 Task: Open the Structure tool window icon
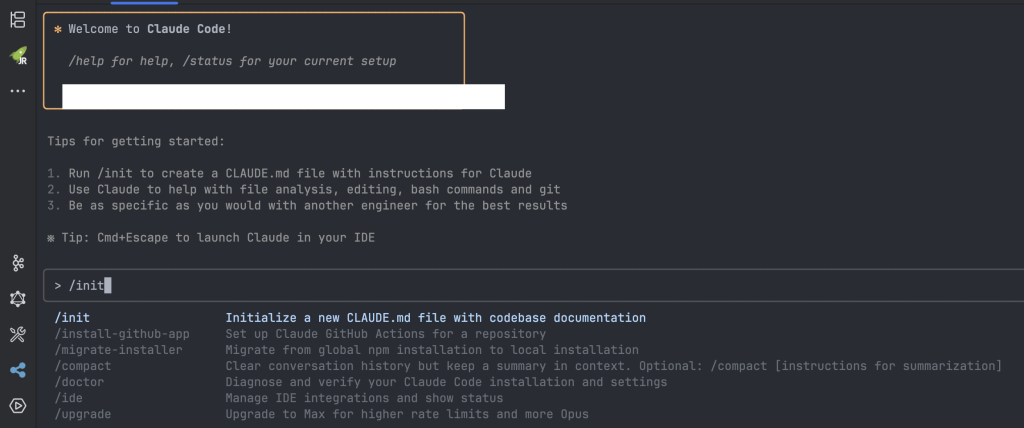pyautogui.click(x=18, y=20)
